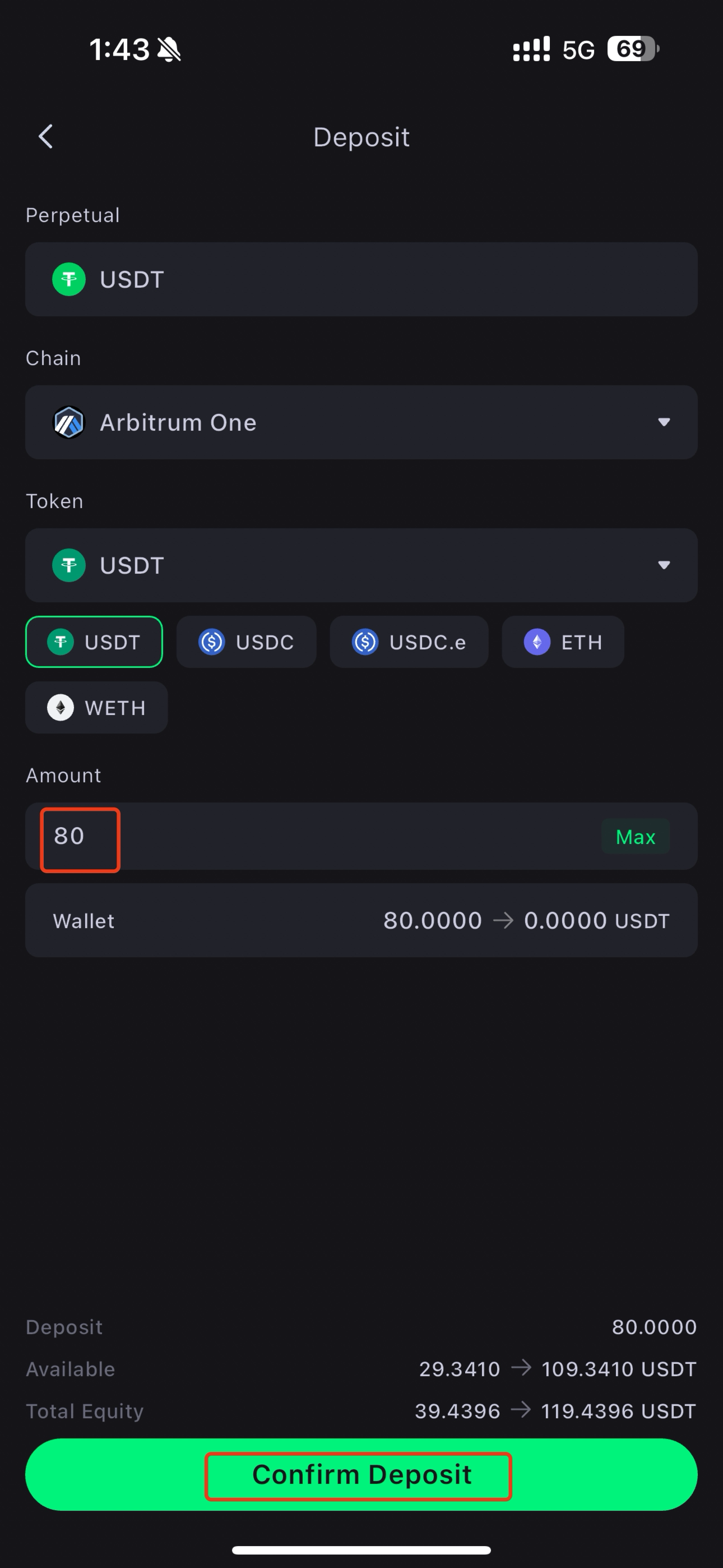Choose the WETH token option
723x1568 pixels.
tap(97, 708)
